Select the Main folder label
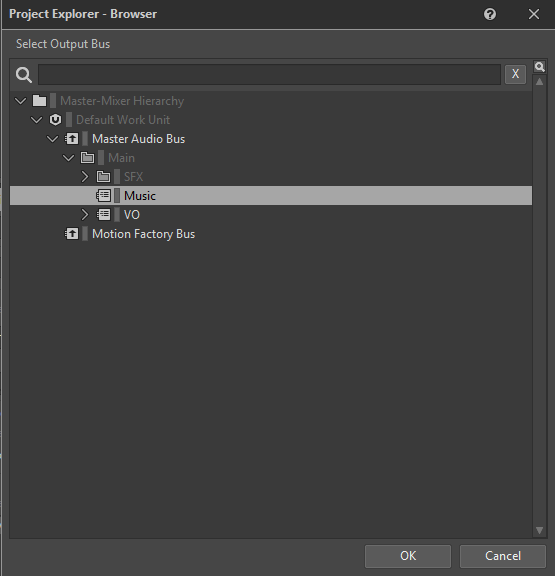Viewport: 555px width, 576px height. (121, 158)
